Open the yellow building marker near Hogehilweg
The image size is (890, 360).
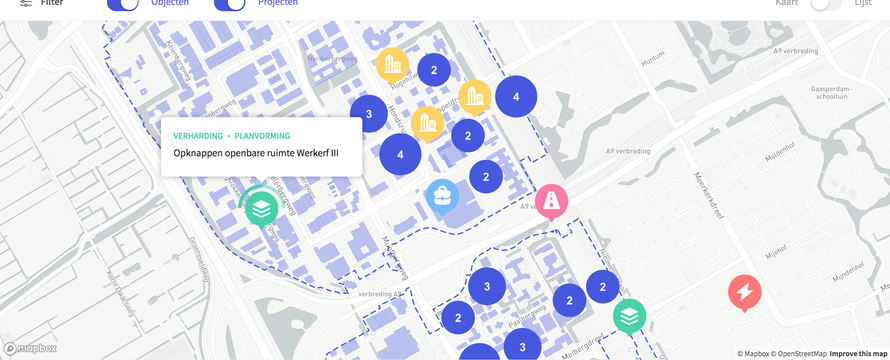pos(392,65)
